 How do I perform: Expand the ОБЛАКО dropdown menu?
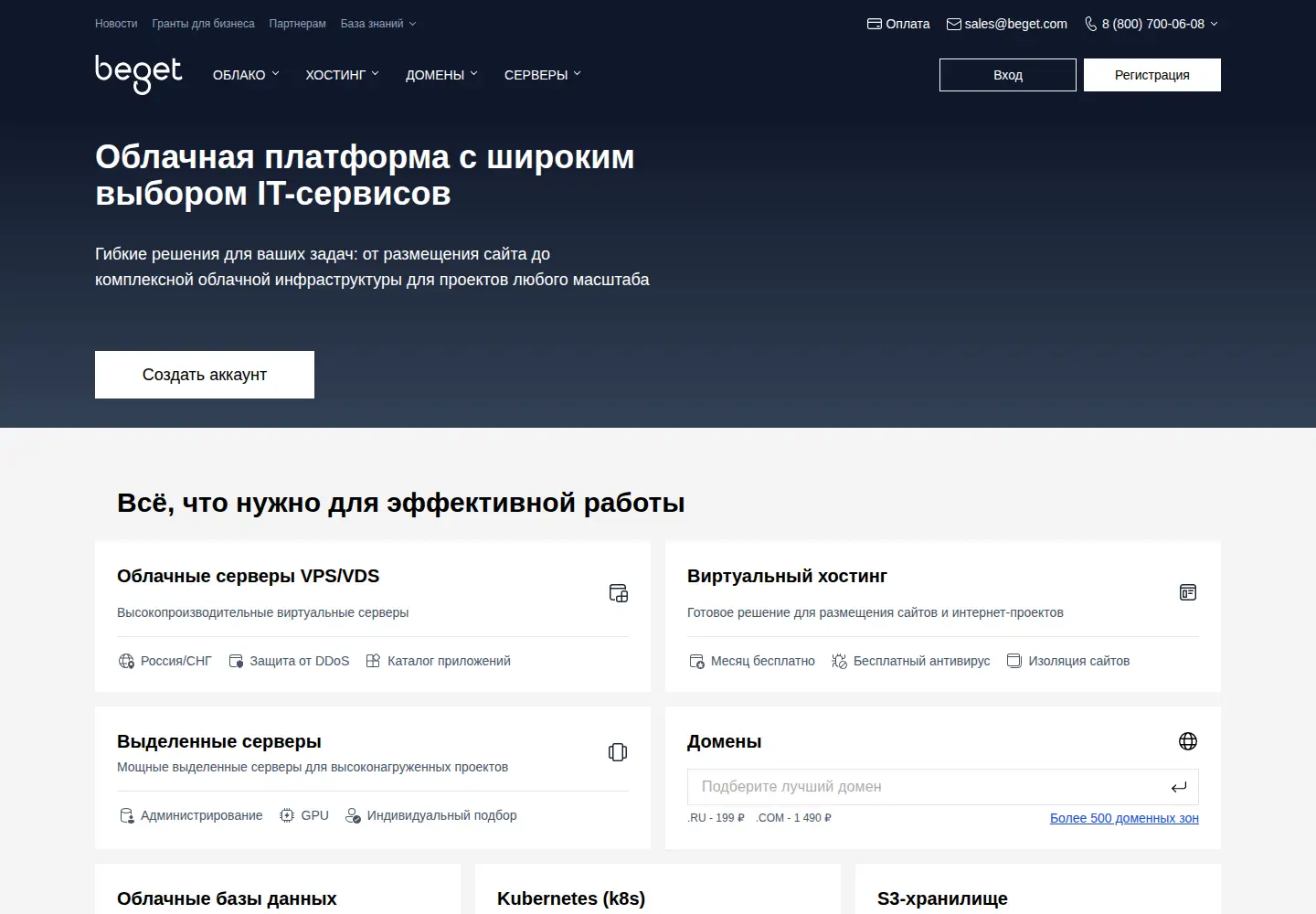click(246, 75)
